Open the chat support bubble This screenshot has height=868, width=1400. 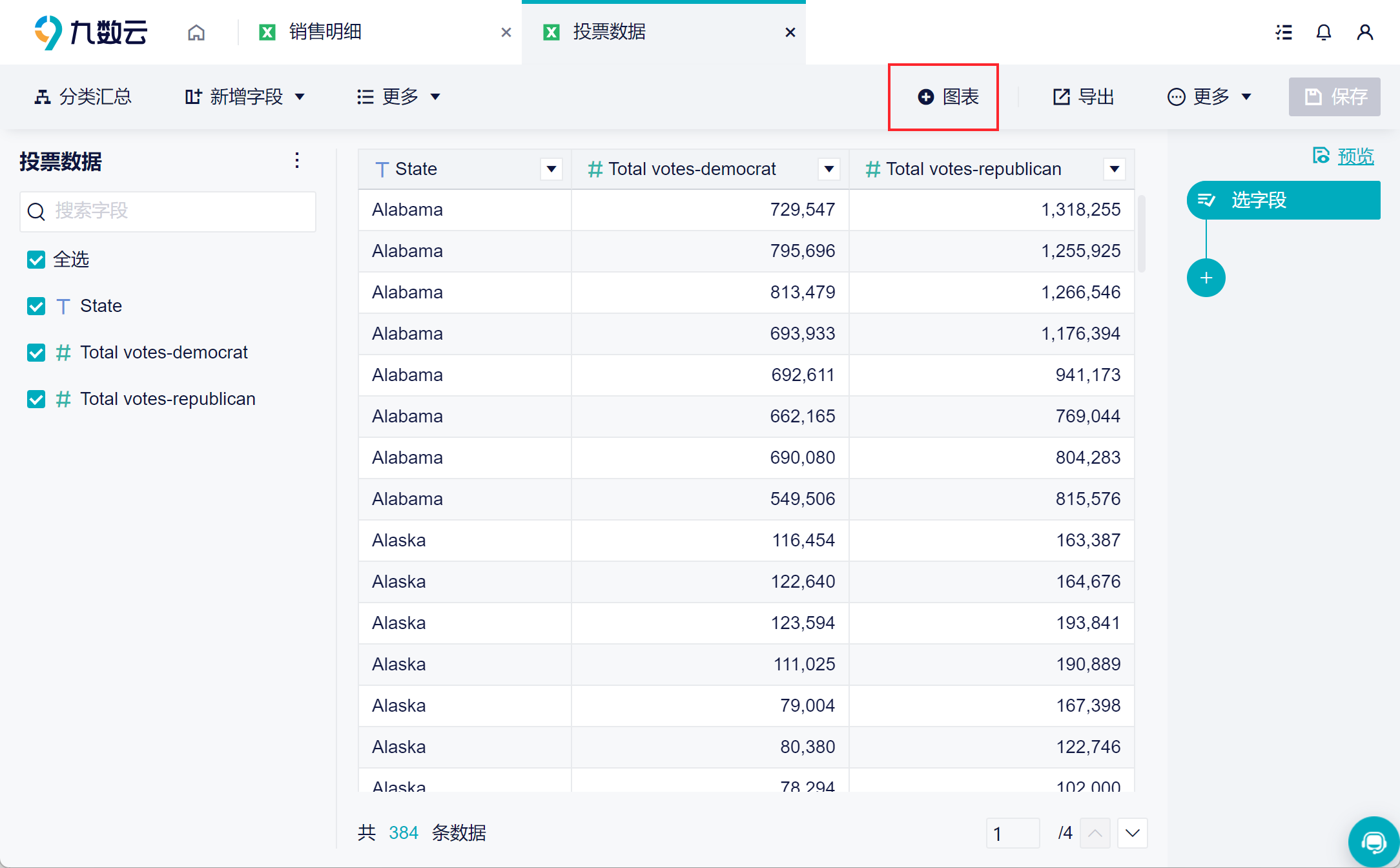1374,842
